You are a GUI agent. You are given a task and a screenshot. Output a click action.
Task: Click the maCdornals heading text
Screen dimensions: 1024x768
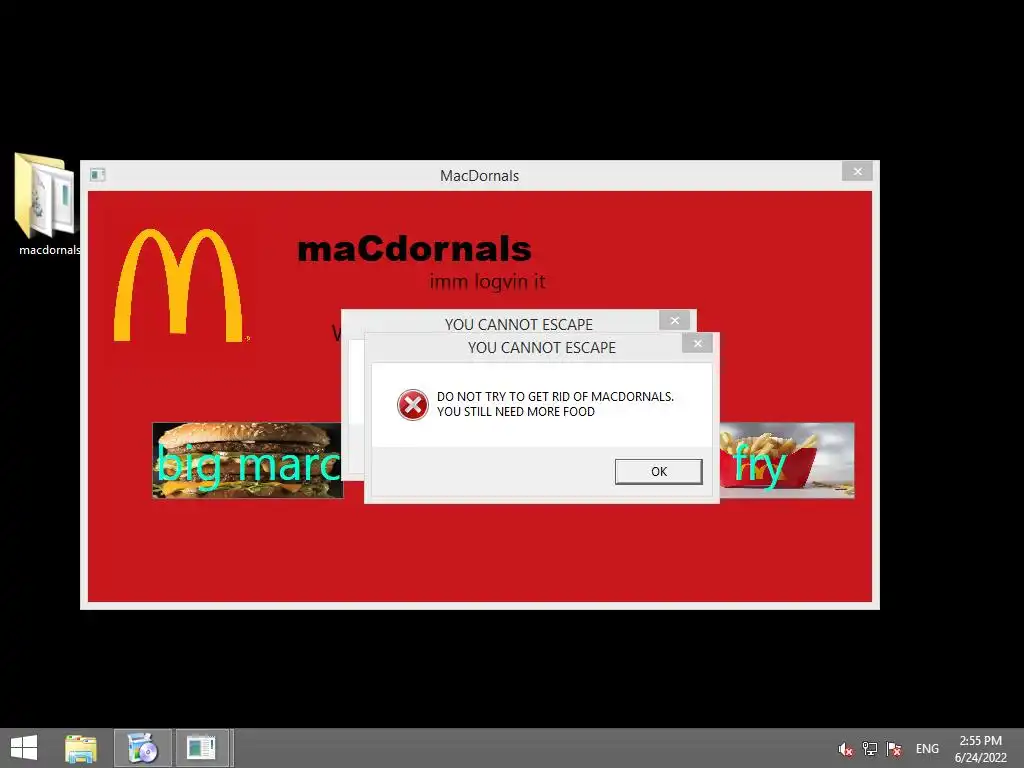[414, 249]
